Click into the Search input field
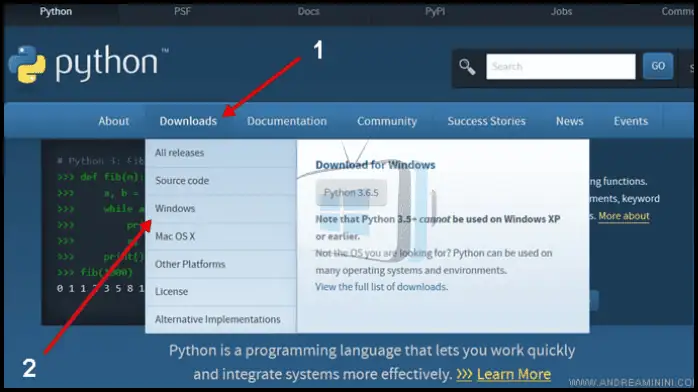This screenshot has width=698, height=392. tap(561, 67)
